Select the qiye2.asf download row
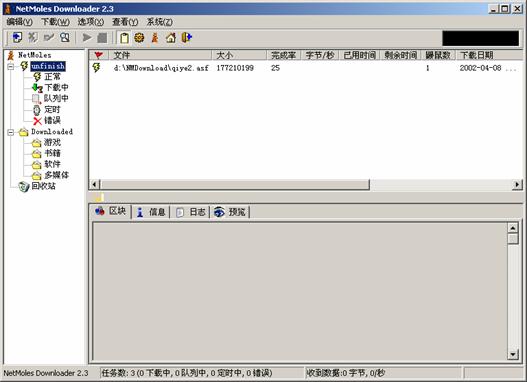 [x=306, y=68]
